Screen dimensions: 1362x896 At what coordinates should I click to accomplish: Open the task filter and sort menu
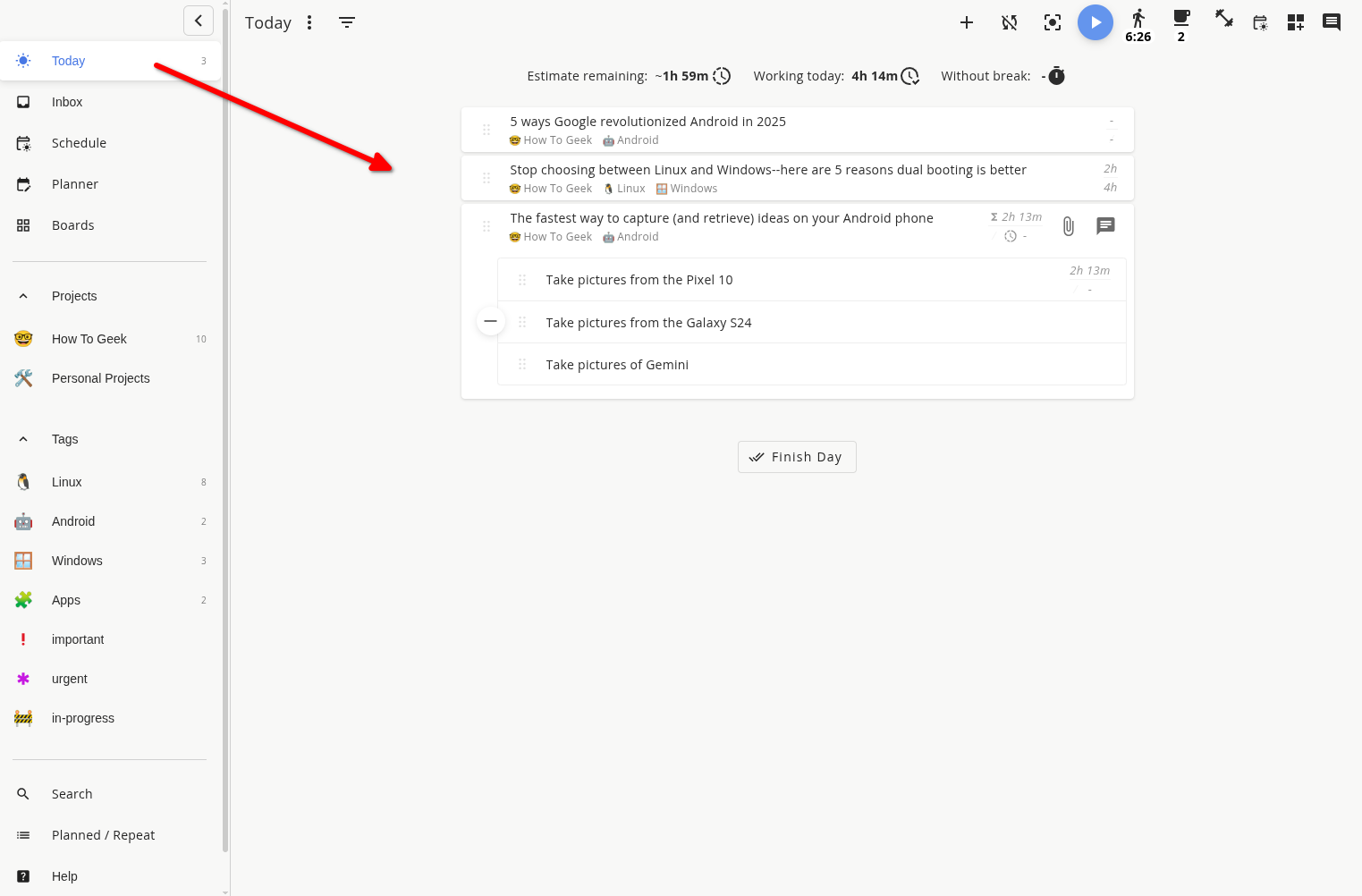347,22
